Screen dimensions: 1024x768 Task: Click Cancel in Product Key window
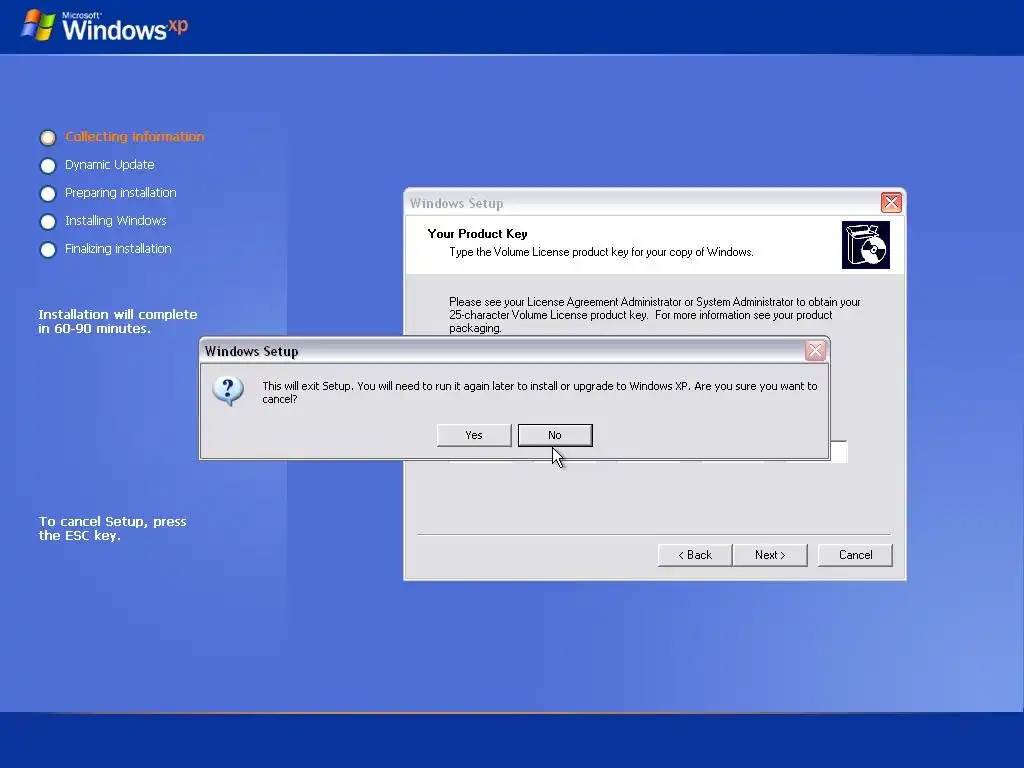coord(855,555)
